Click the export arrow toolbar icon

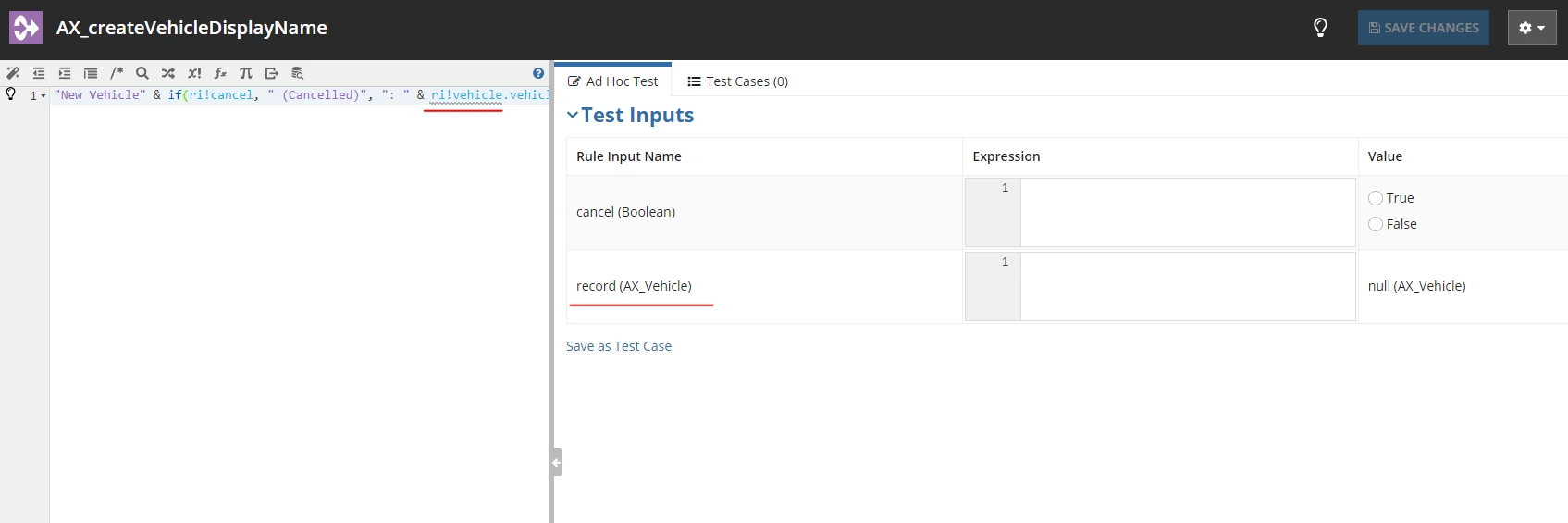(272, 73)
